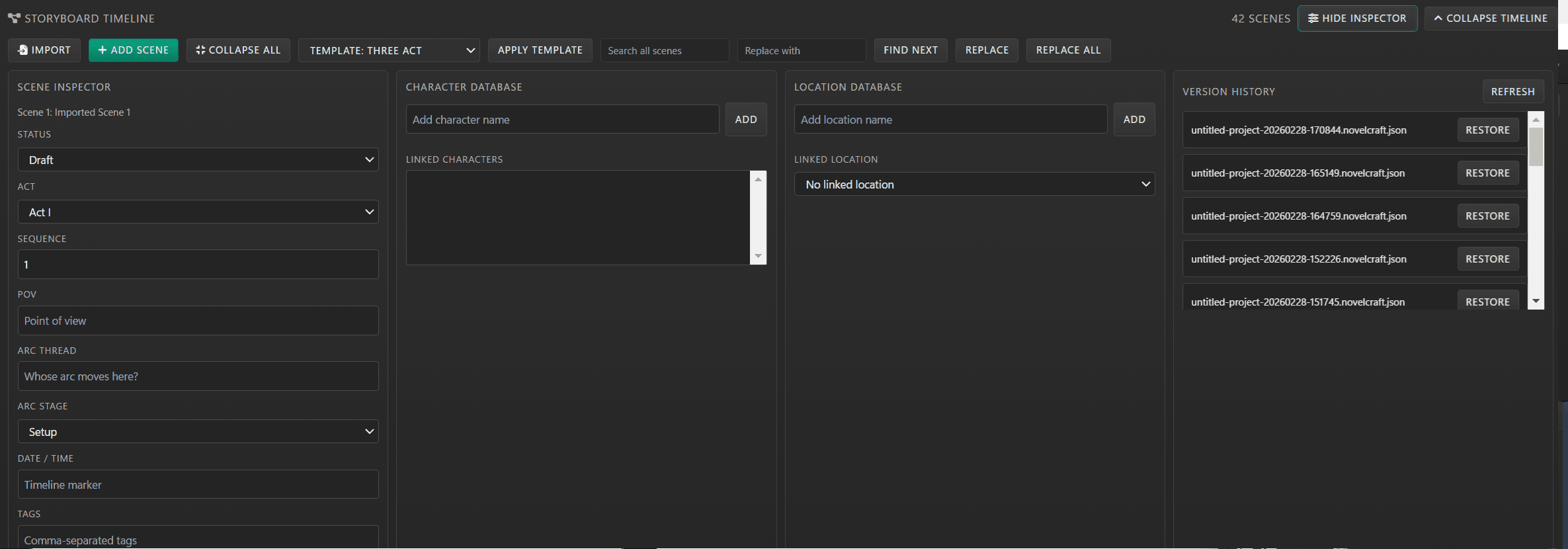Click the Add character name field
Image resolution: width=1568 pixels, height=549 pixels.
coord(562,119)
